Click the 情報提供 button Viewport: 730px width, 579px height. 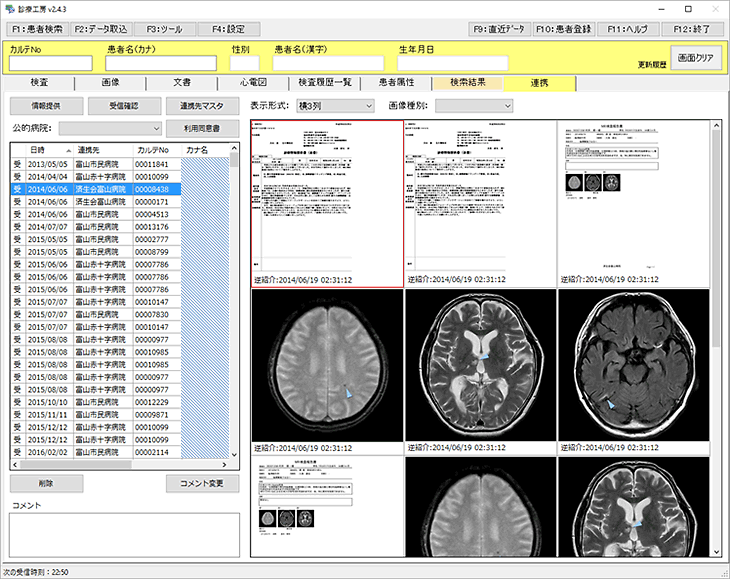tap(47, 106)
